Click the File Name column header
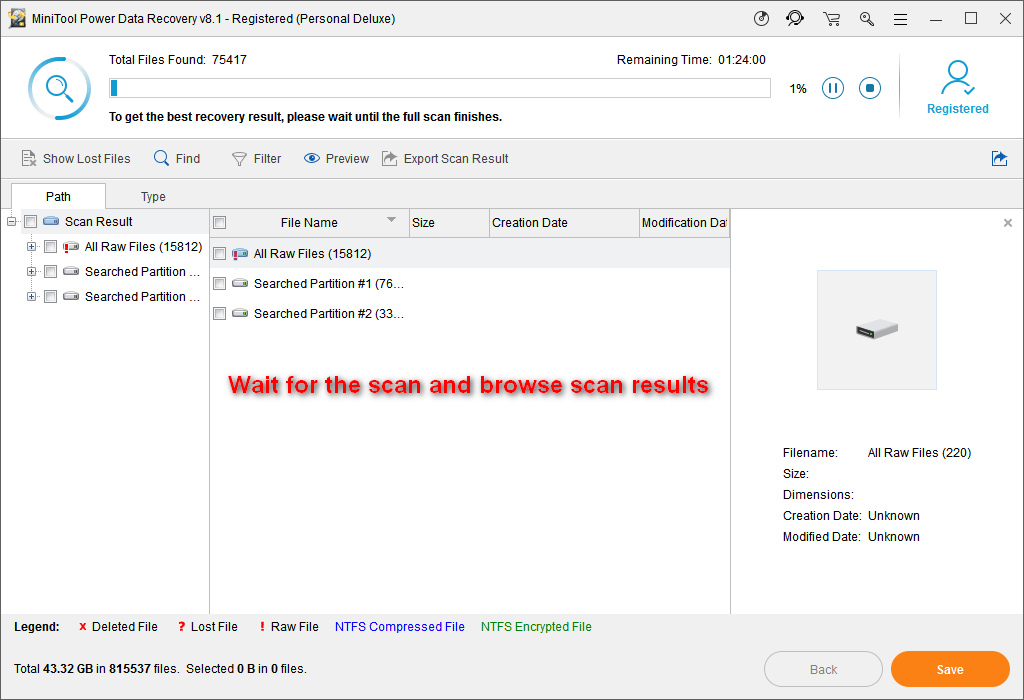This screenshot has width=1024, height=700. pyautogui.click(x=310, y=223)
